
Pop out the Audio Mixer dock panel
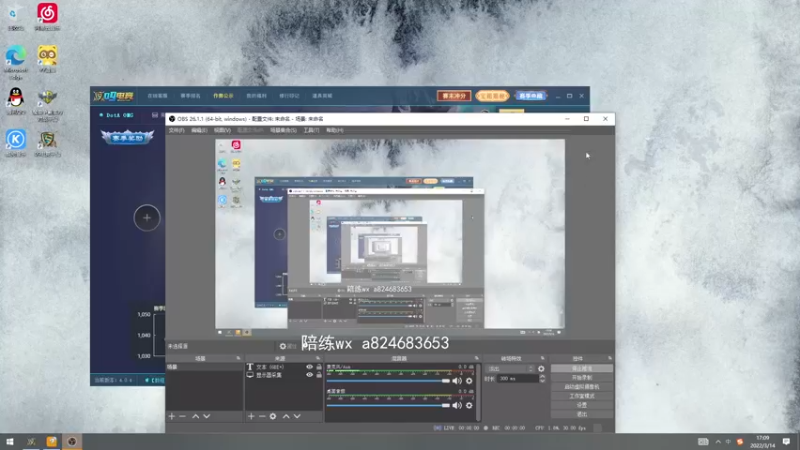[x=477, y=358]
